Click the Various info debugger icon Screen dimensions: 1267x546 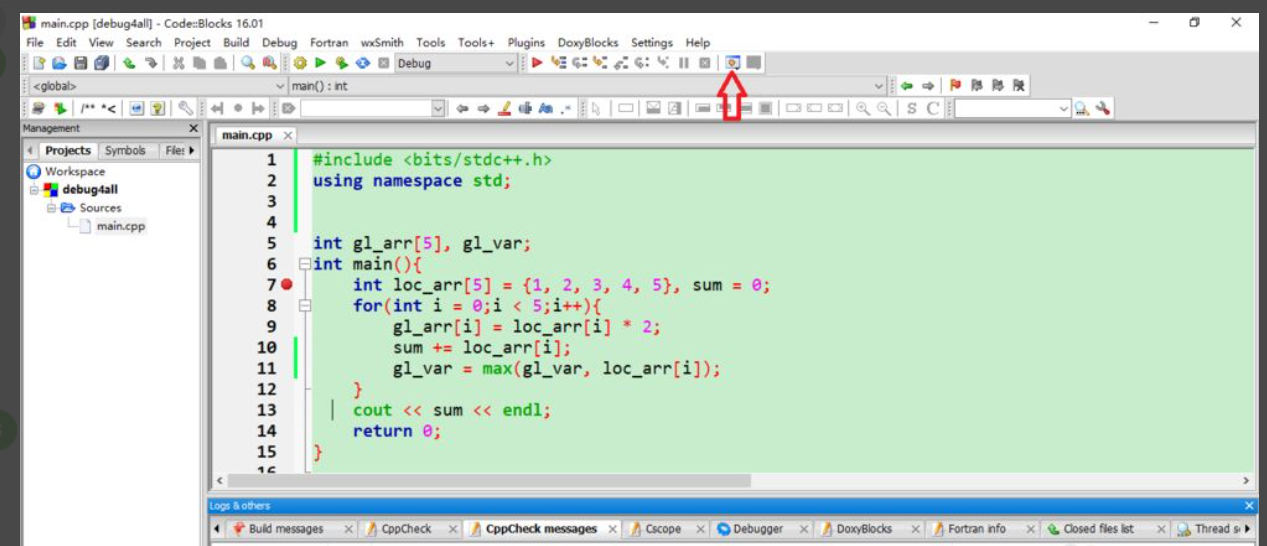753,63
